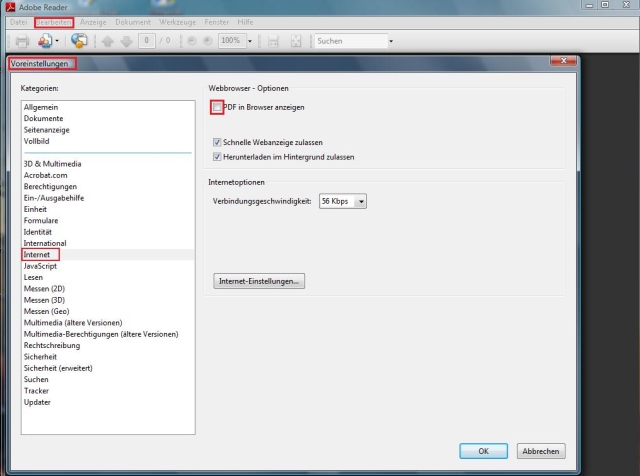
Task: Go to next page arrow icon
Action: [x=127, y=41]
